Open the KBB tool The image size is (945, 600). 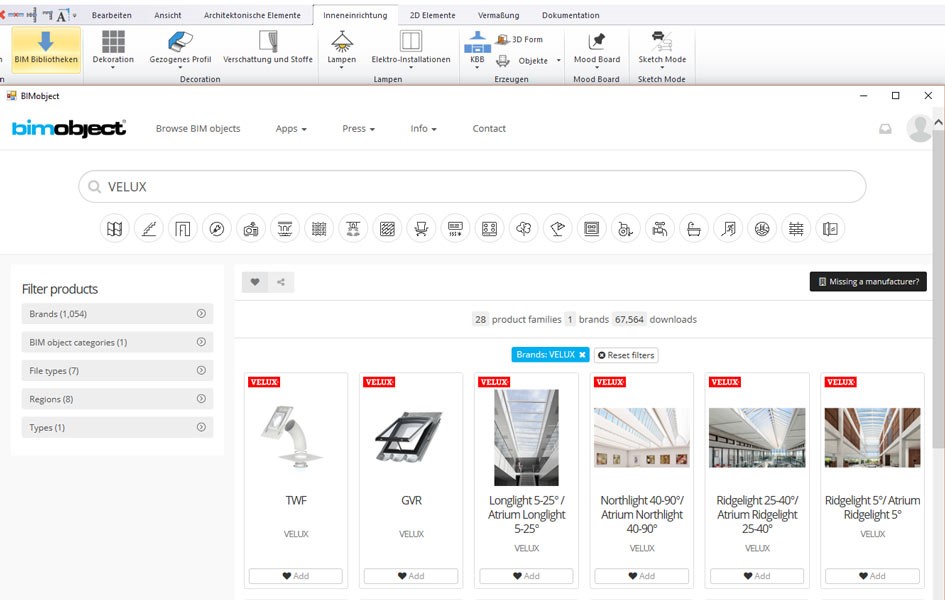(x=477, y=49)
